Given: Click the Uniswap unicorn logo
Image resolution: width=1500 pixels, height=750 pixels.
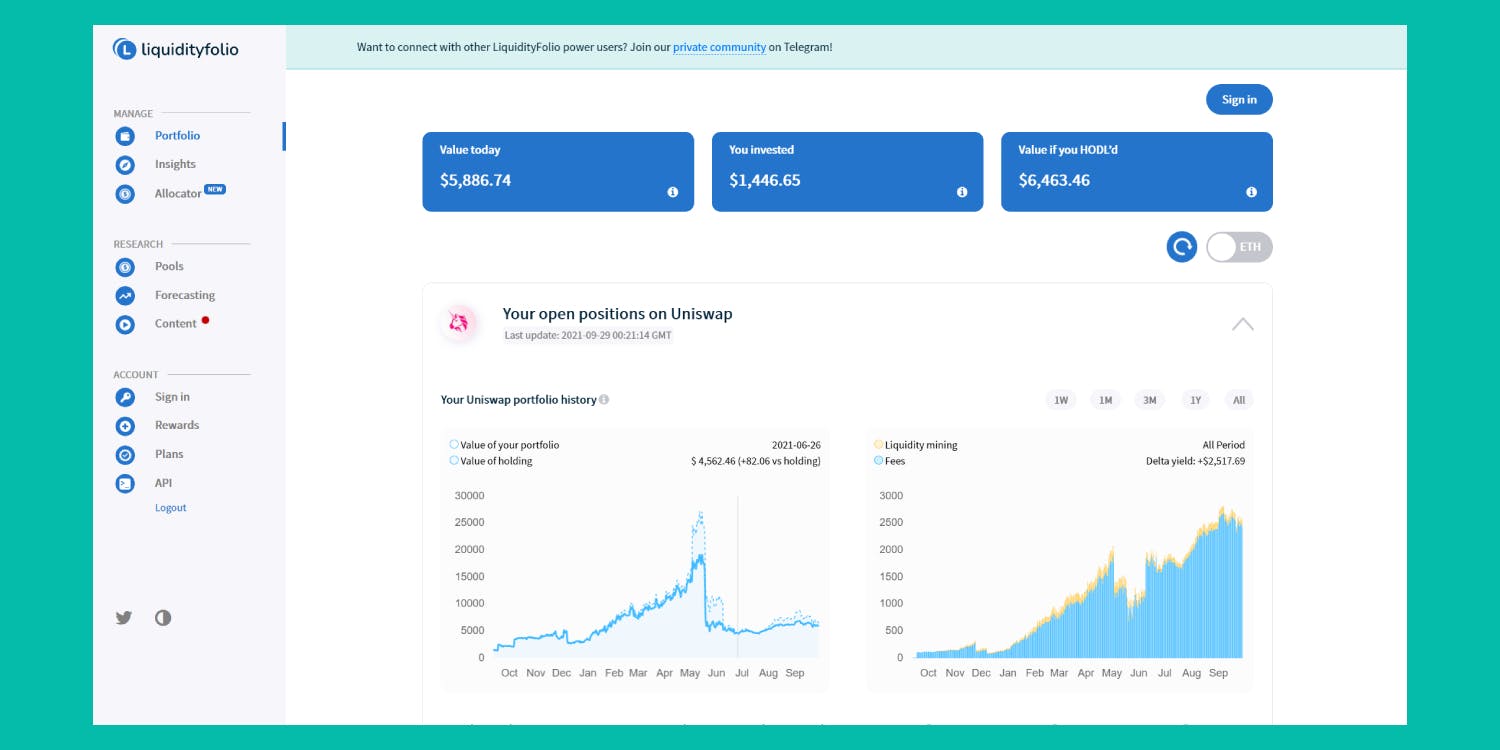Looking at the screenshot, I should click(459, 322).
